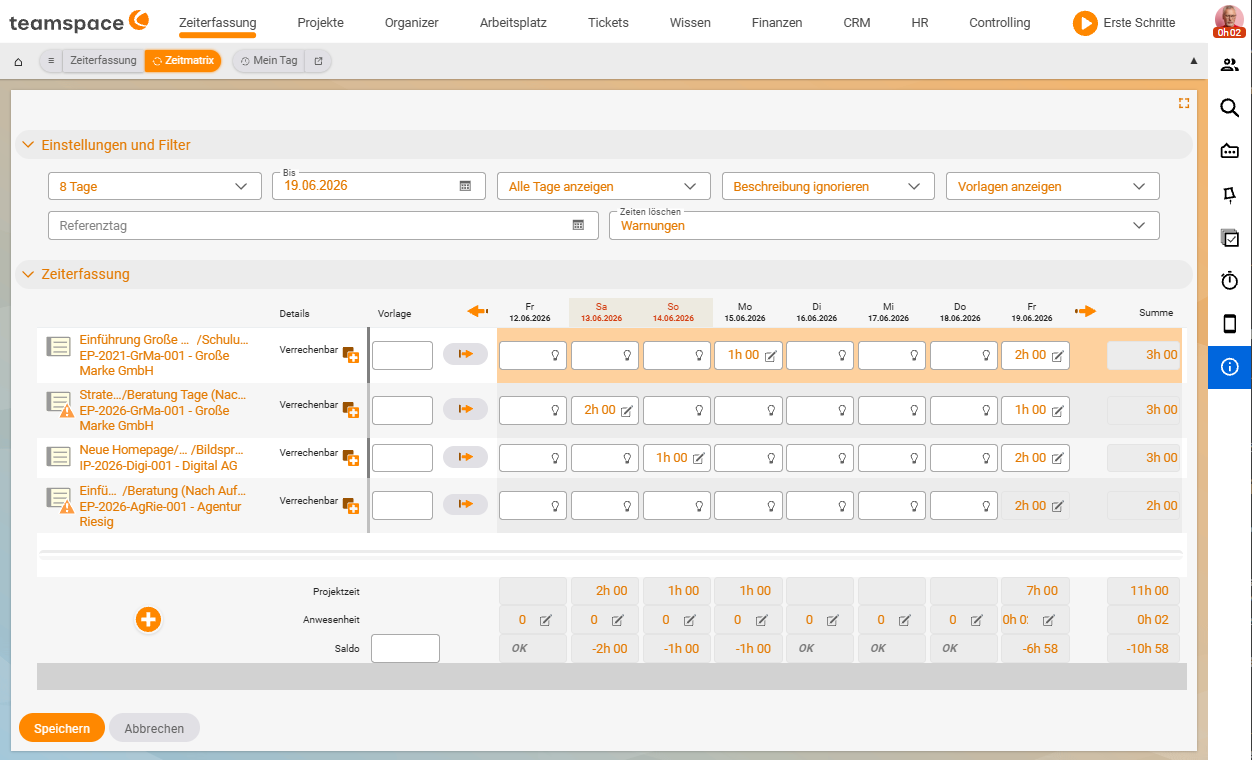Open the tasks checkmark icon in right sidebar
The height and width of the screenshot is (760, 1252).
(1230, 238)
